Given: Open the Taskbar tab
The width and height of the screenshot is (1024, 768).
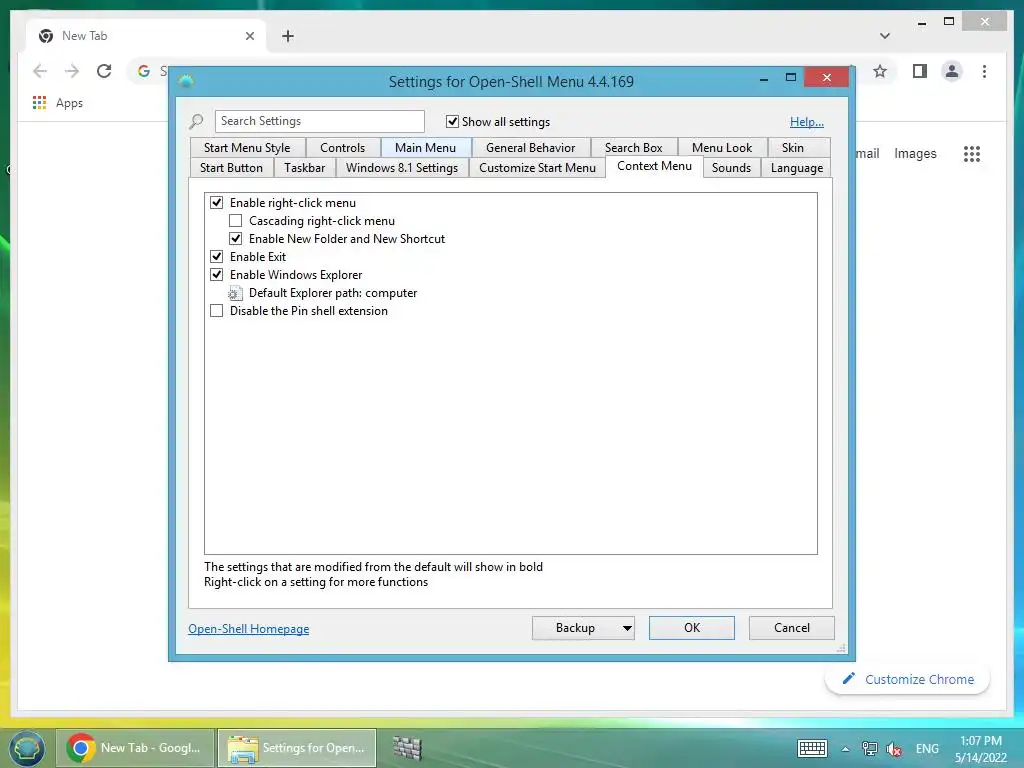Looking at the screenshot, I should coord(304,168).
